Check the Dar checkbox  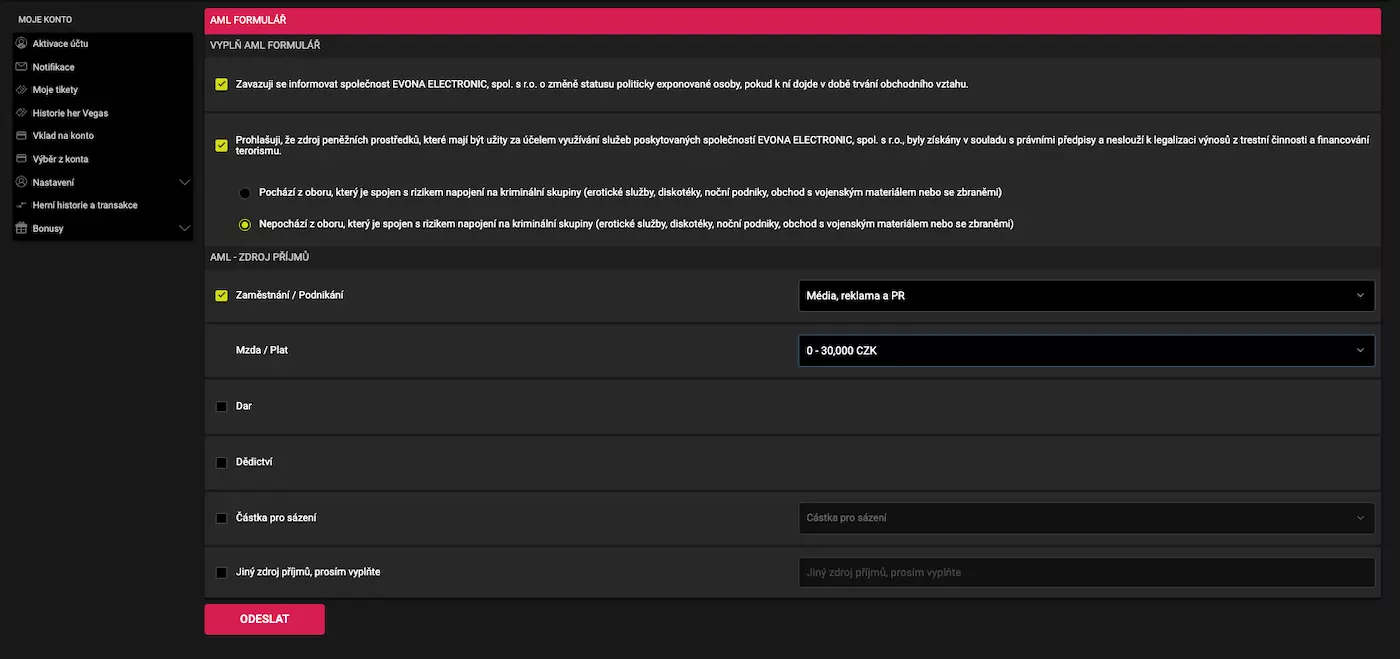(221, 407)
